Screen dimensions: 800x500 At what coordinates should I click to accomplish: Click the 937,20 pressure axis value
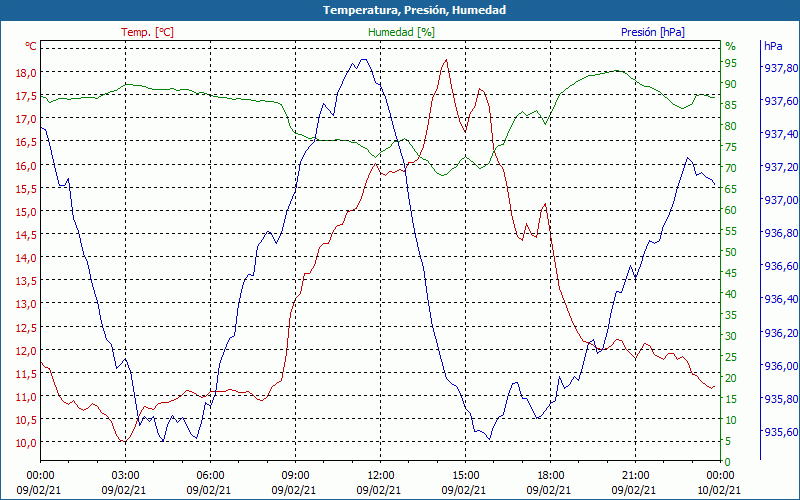coord(781,167)
